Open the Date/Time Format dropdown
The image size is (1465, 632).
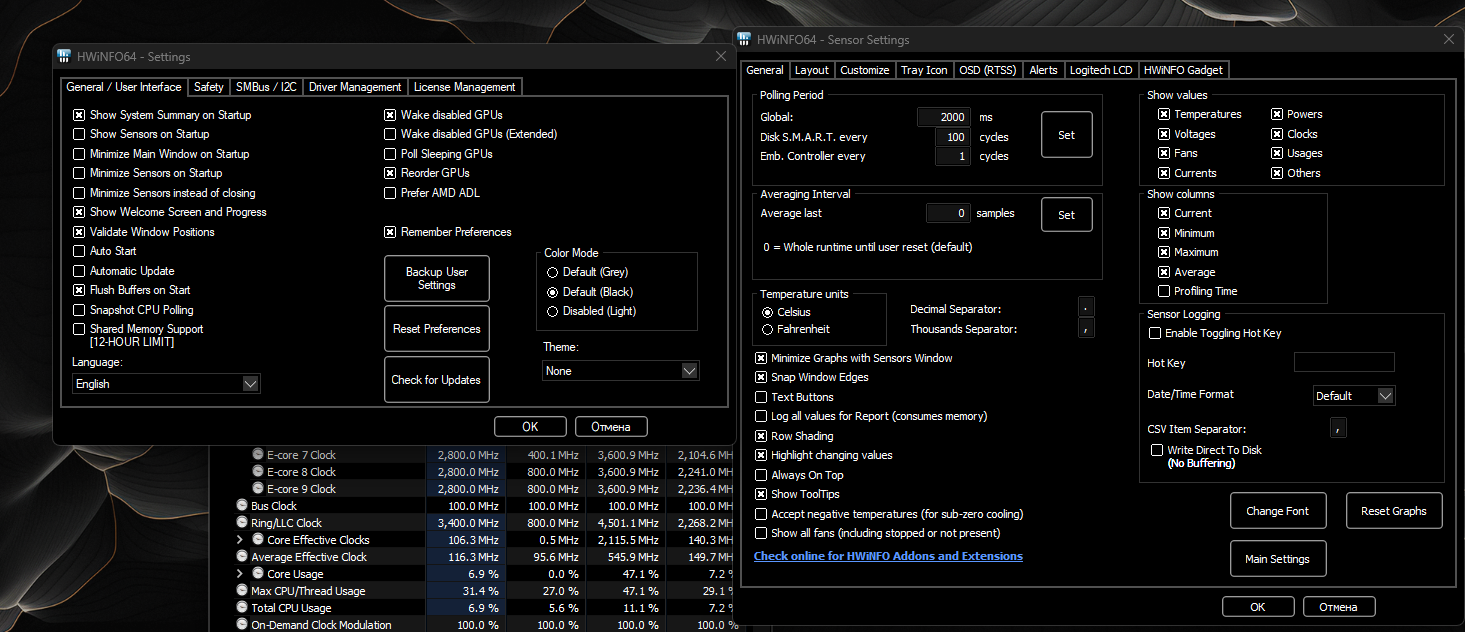[x=1354, y=396]
